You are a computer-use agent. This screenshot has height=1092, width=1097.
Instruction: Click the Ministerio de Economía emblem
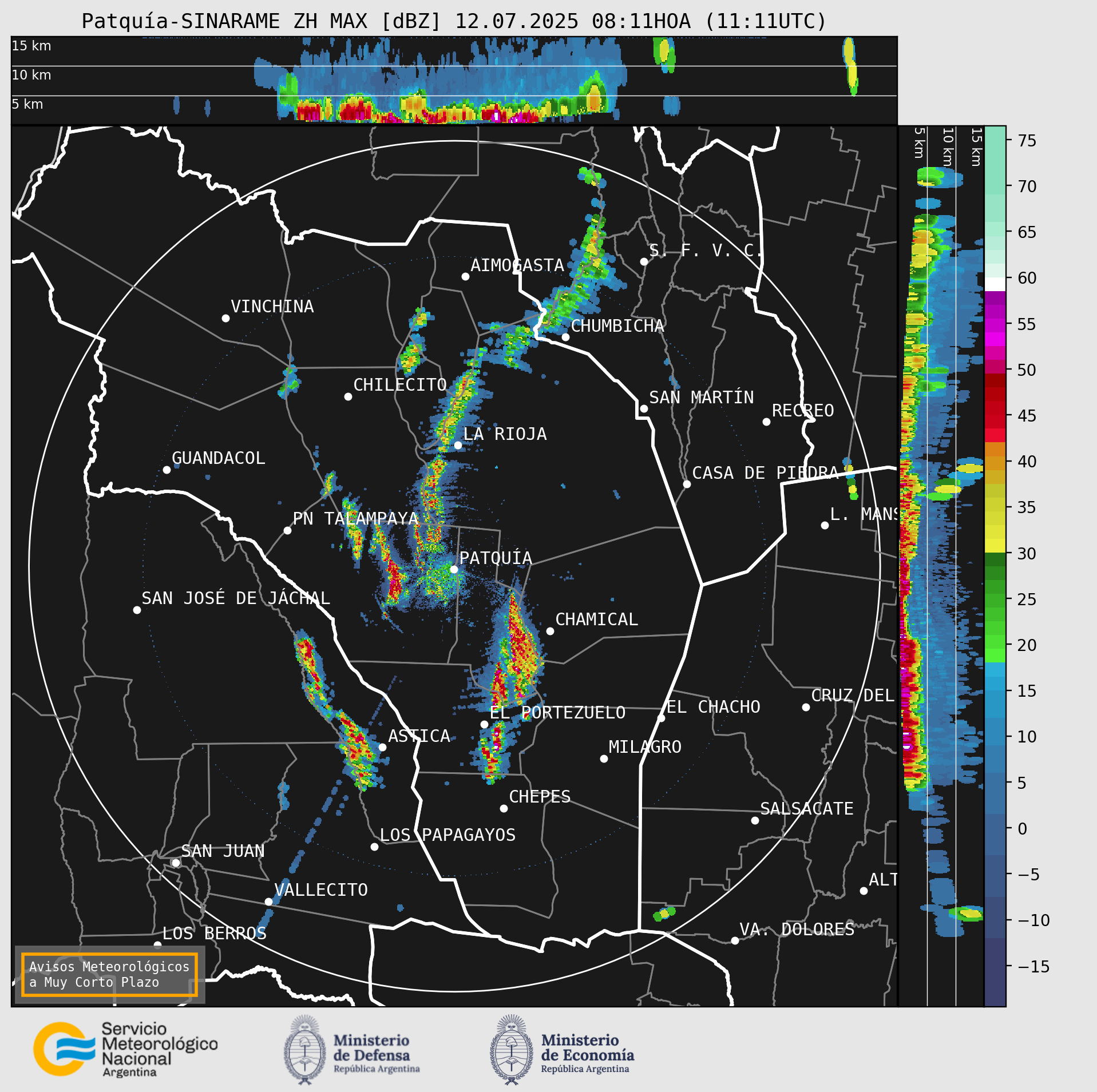[x=511, y=1050]
